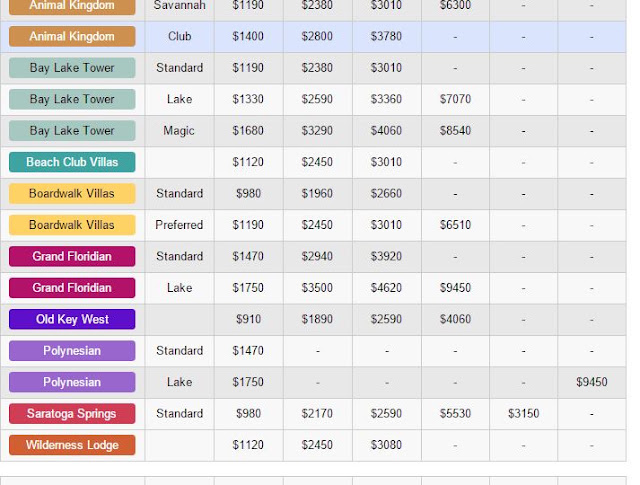Click the $9450 price in the Polynesian Lake row
640x485 pixels.
[591, 382]
